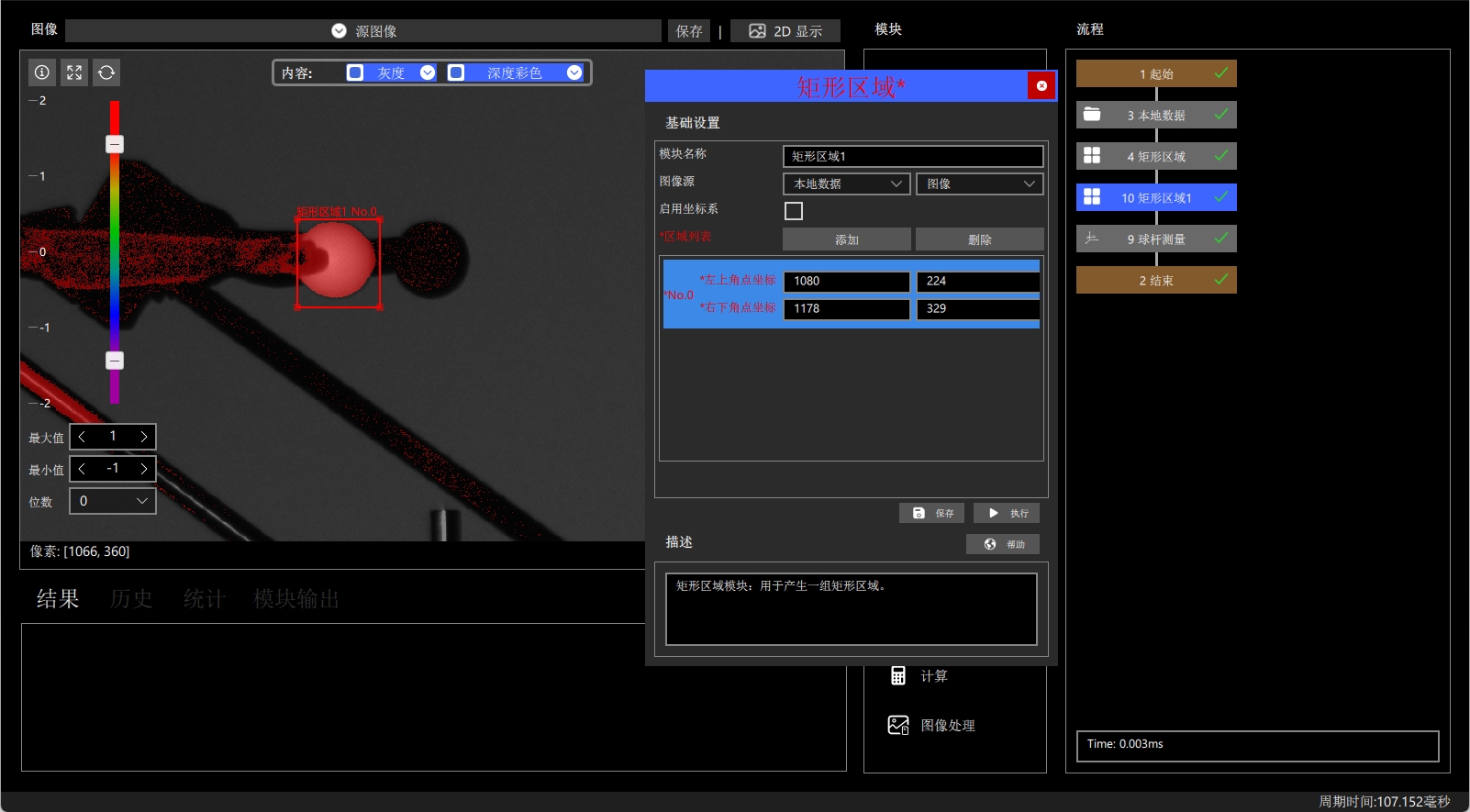Close the 矩形区域 dialog with red button

[x=1041, y=85]
